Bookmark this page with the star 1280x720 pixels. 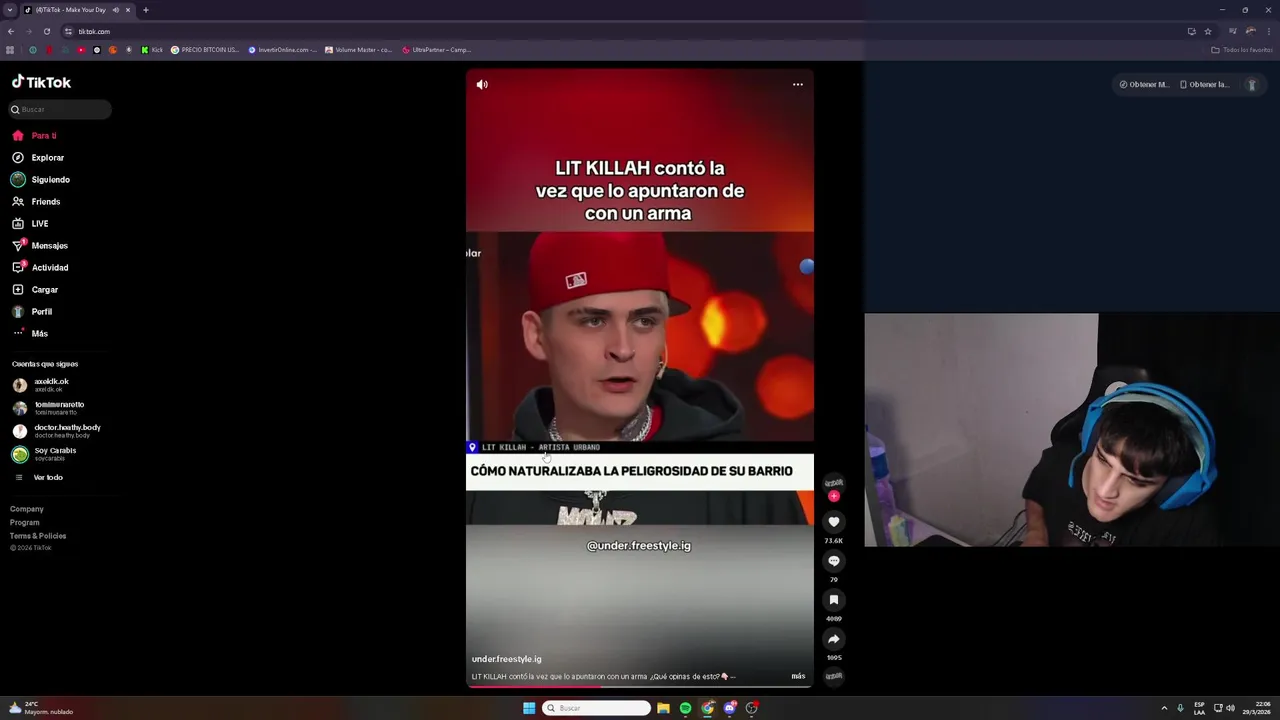pyautogui.click(x=1208, y=31)
